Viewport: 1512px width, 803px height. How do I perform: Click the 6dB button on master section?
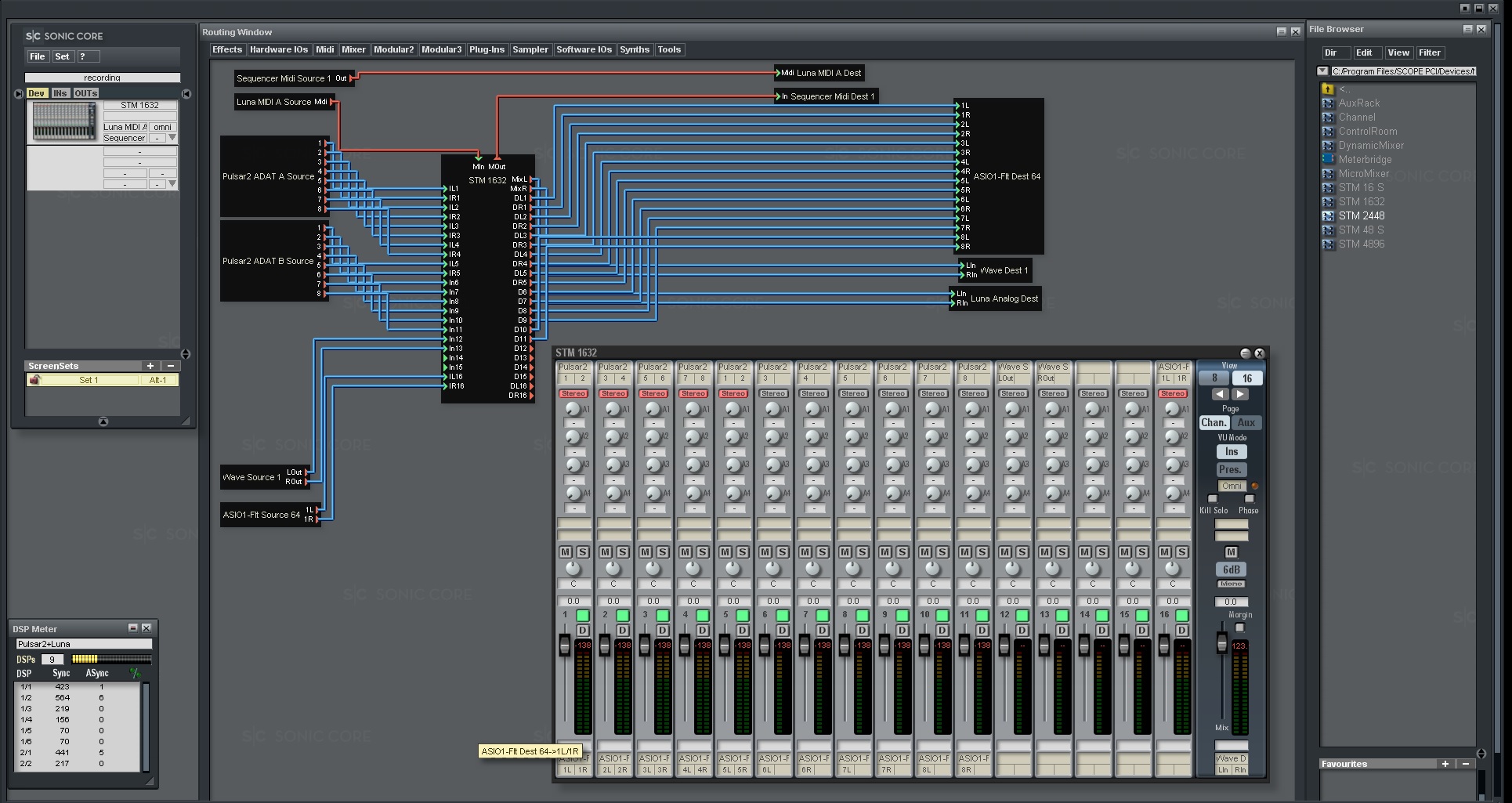click(1231, 570)
